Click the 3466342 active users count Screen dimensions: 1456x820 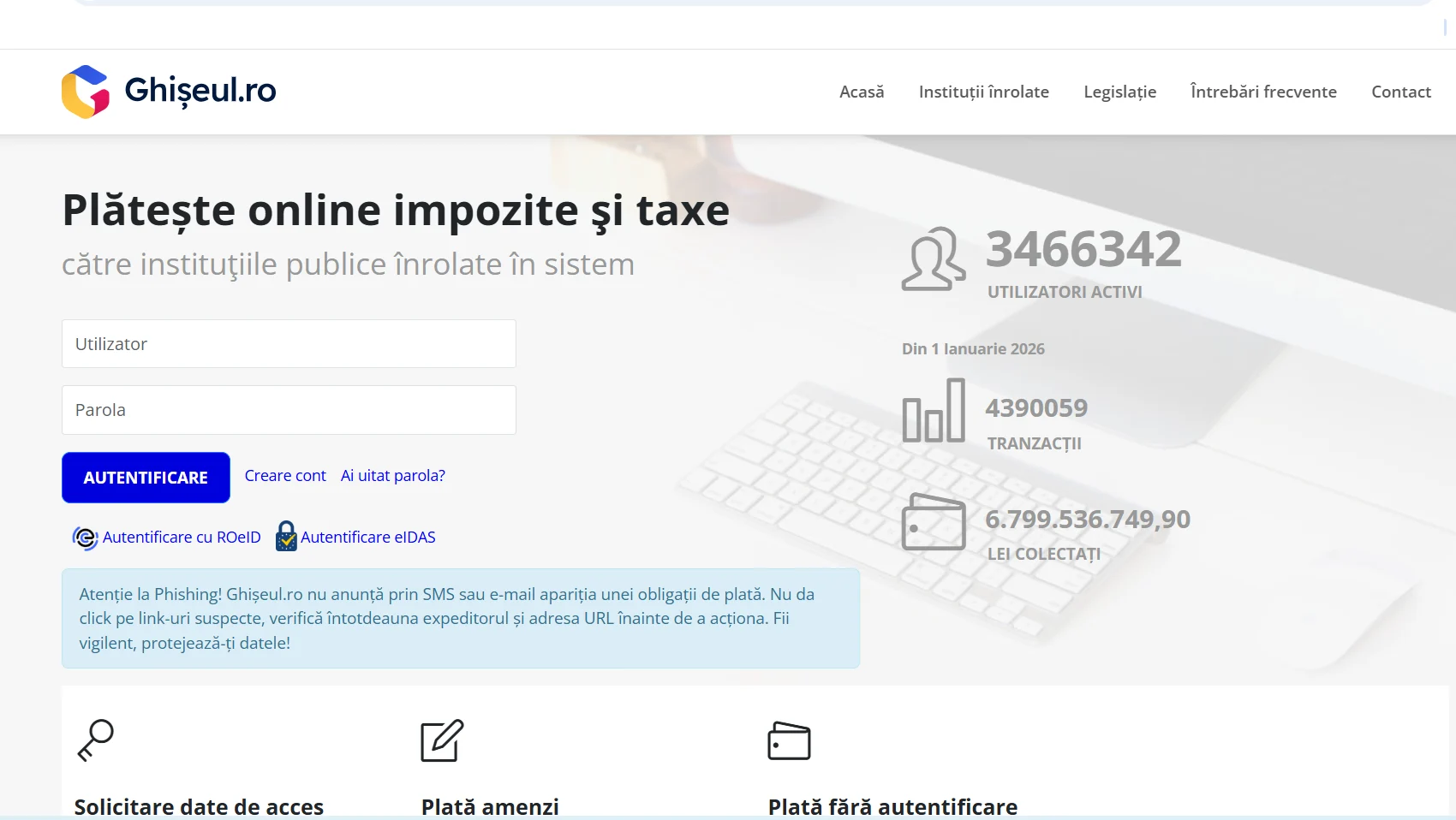[1083, 249]
